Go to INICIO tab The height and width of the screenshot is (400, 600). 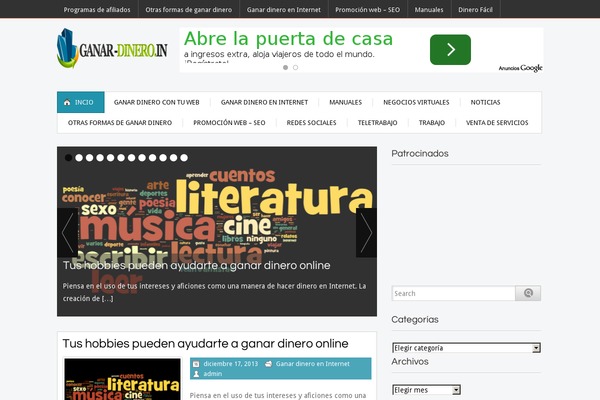point(81,102)
